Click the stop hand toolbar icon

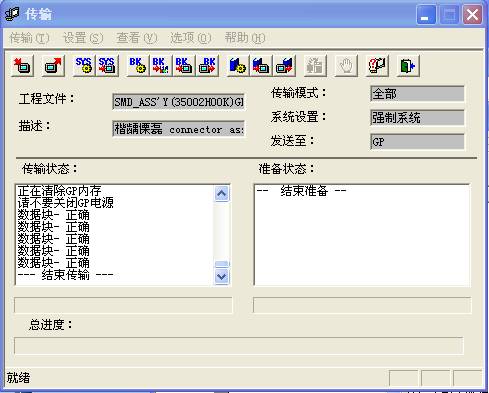[346, 65]
